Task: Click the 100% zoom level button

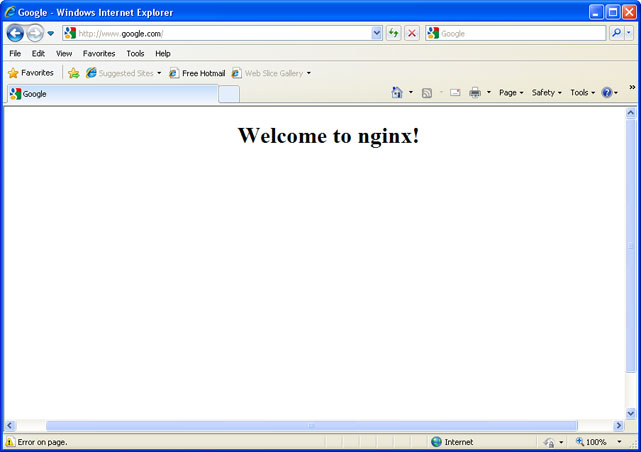Action: 592,442
